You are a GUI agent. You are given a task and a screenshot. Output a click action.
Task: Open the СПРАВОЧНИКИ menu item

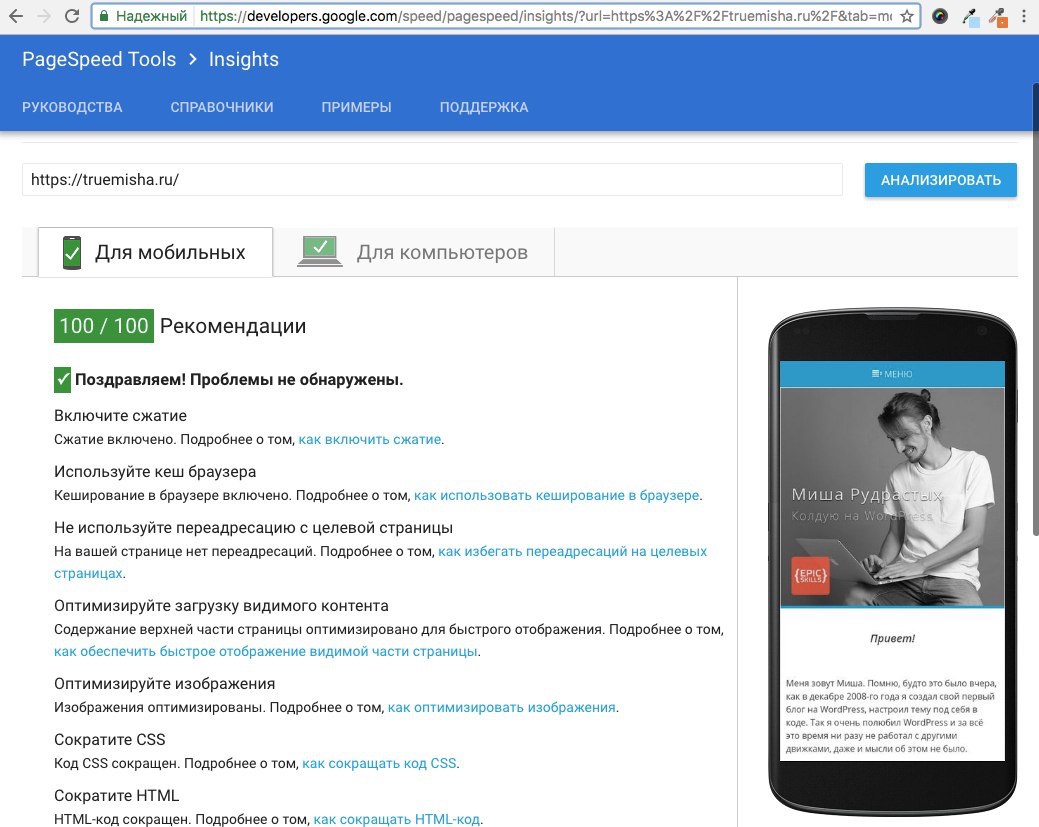[222, 107]
